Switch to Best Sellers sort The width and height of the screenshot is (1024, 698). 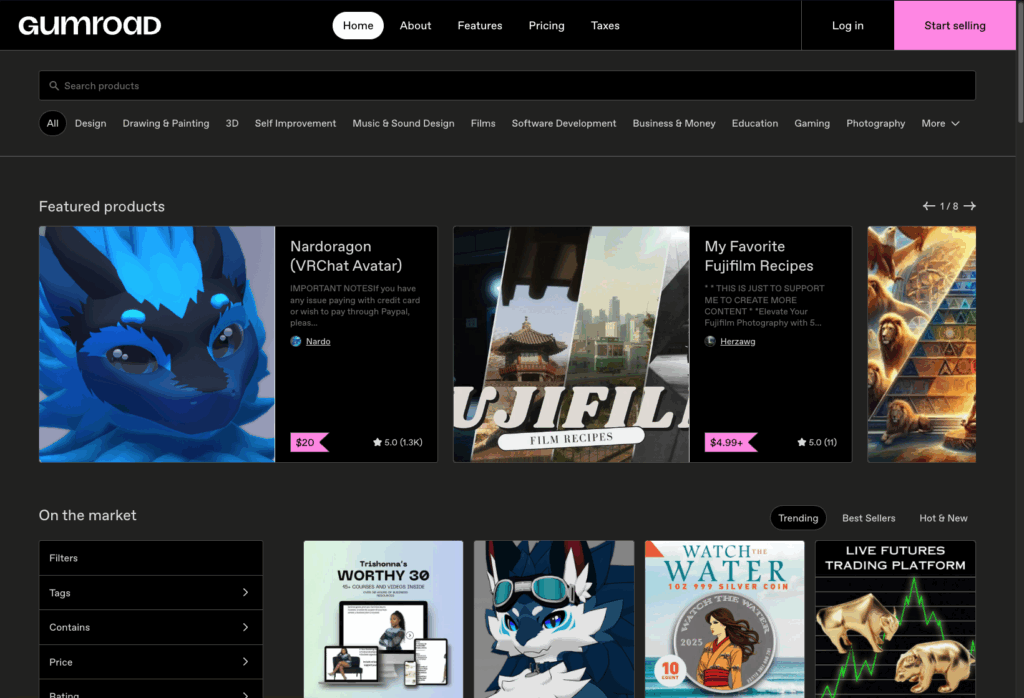click(x=869, y=518)
